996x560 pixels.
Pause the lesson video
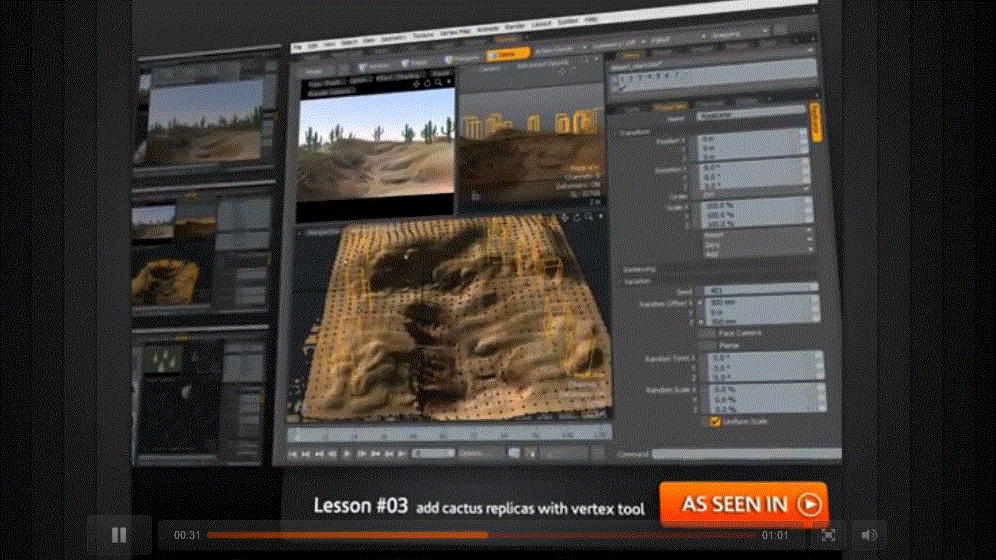tap(119, 535)
